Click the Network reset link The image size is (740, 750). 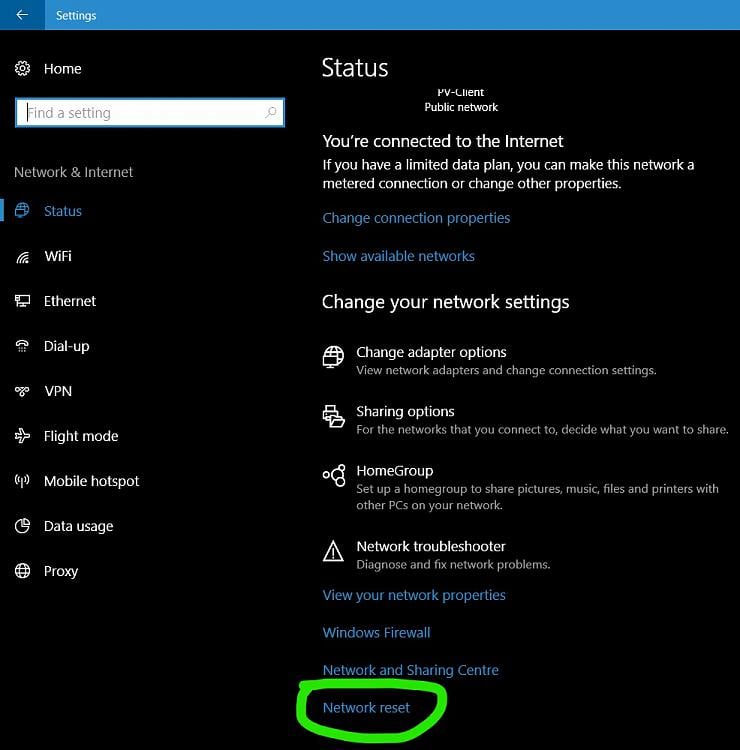click(366, 708)
